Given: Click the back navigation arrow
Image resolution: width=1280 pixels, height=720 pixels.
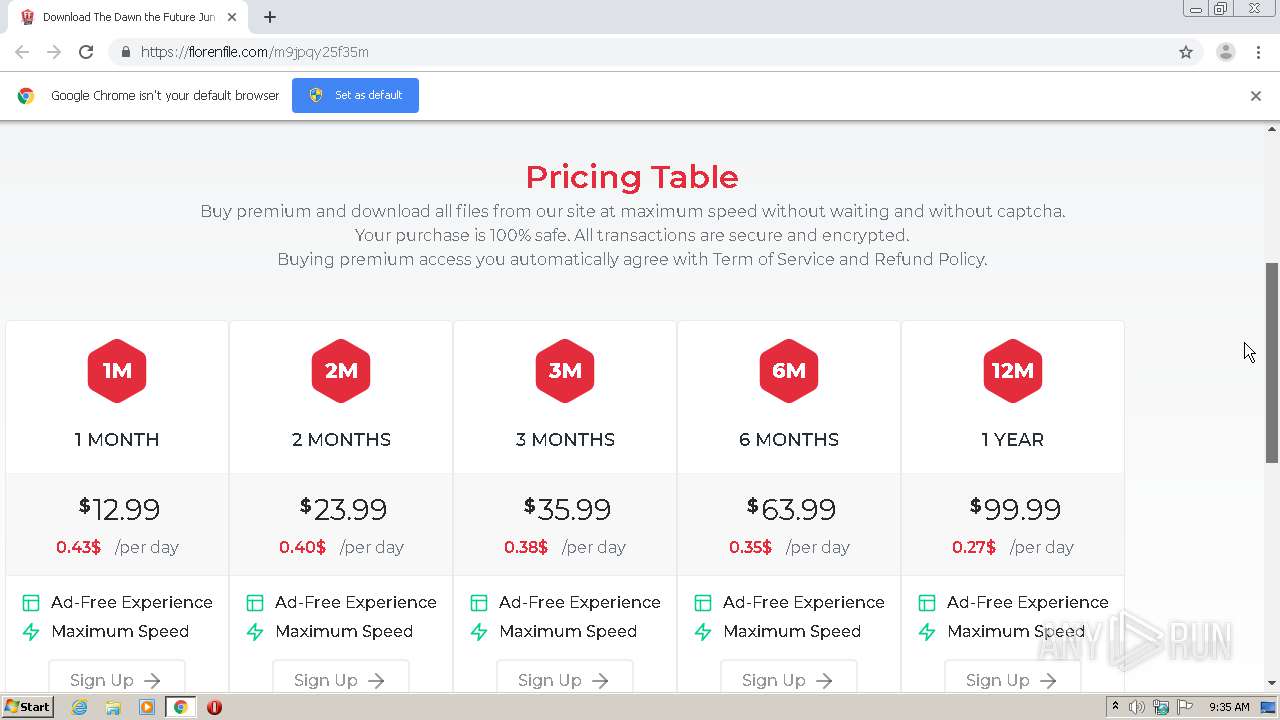Looking at the screenshot, I should 22,52.
